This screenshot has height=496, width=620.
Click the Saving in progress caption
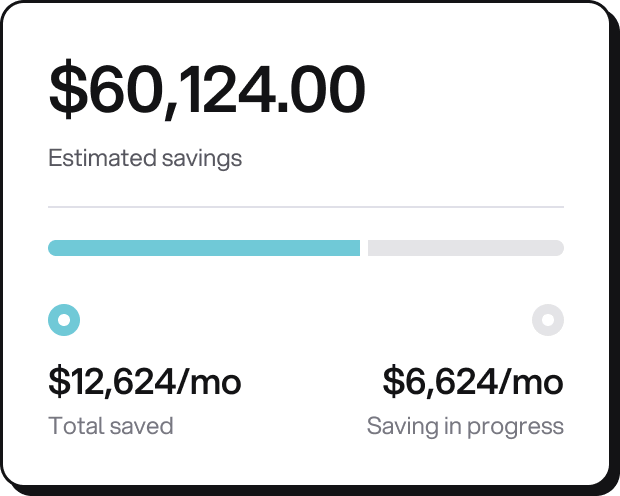click(x=465, y=426)
